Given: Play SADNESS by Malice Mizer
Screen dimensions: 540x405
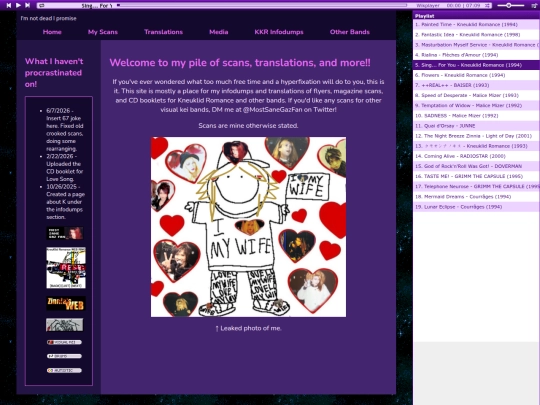Looking at the screenshot, I should (x=476, y=116).
